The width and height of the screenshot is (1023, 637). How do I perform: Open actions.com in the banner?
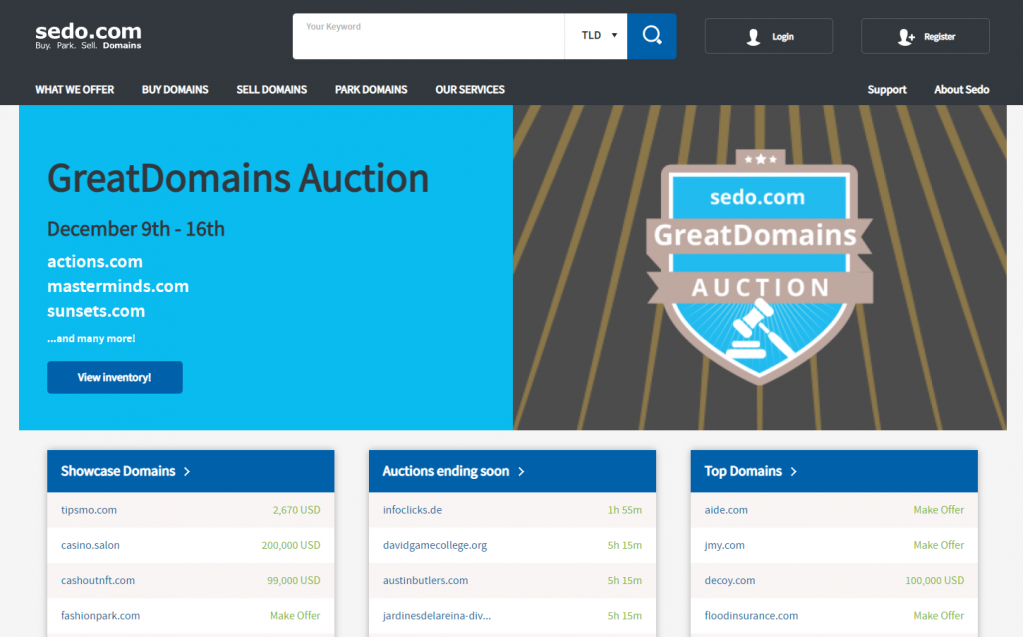[95, 262]
